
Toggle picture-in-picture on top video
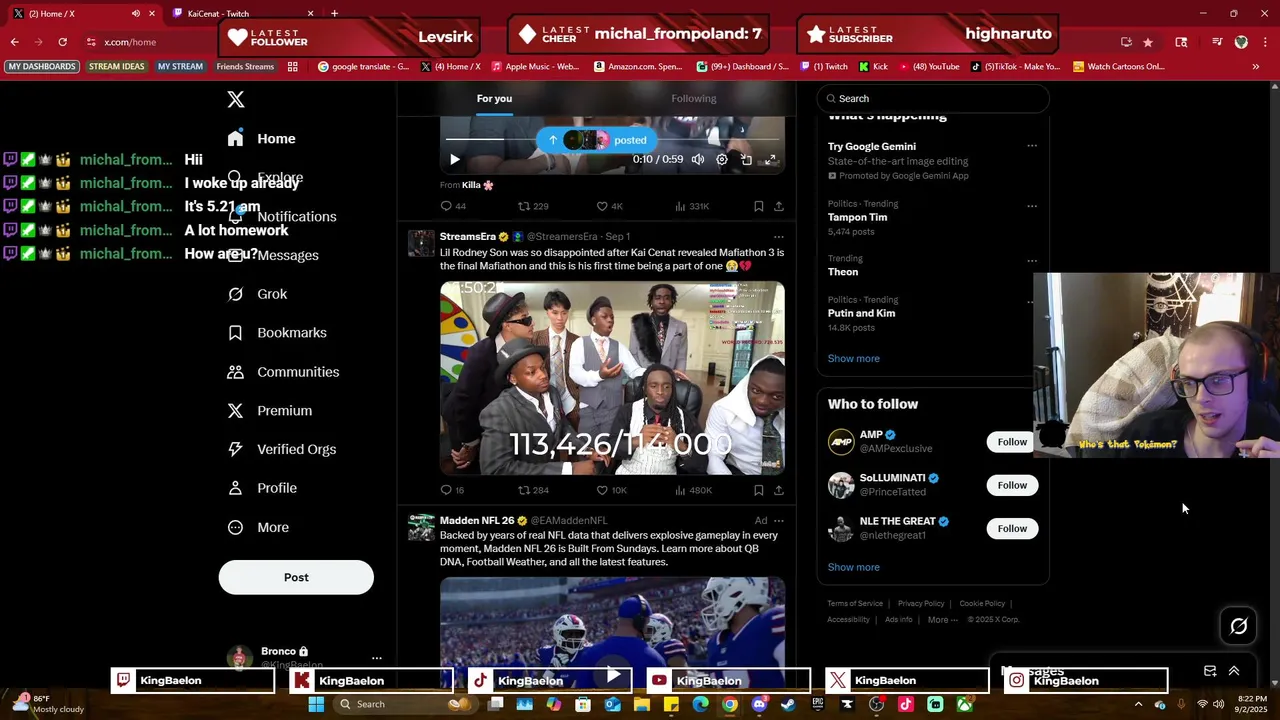tap(746, 159)
